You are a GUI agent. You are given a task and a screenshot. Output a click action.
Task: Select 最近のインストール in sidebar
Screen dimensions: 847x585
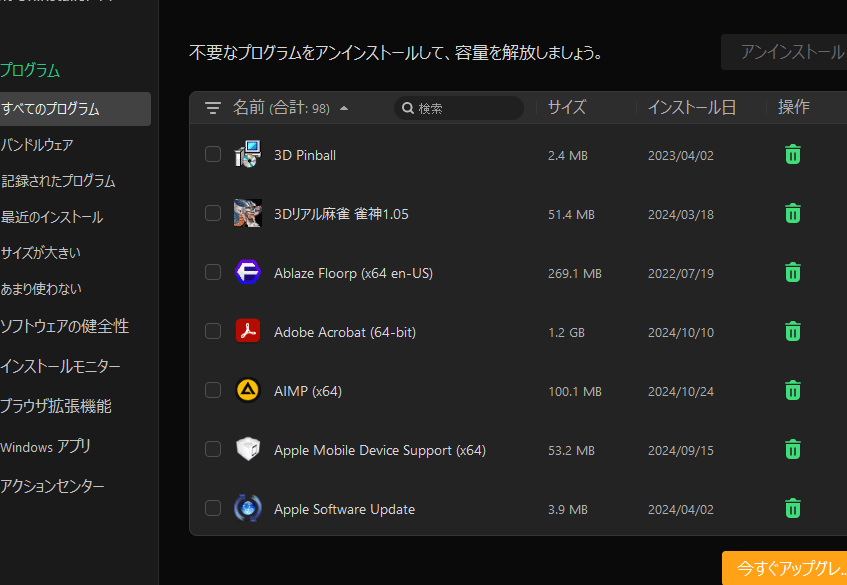[52, 216]
